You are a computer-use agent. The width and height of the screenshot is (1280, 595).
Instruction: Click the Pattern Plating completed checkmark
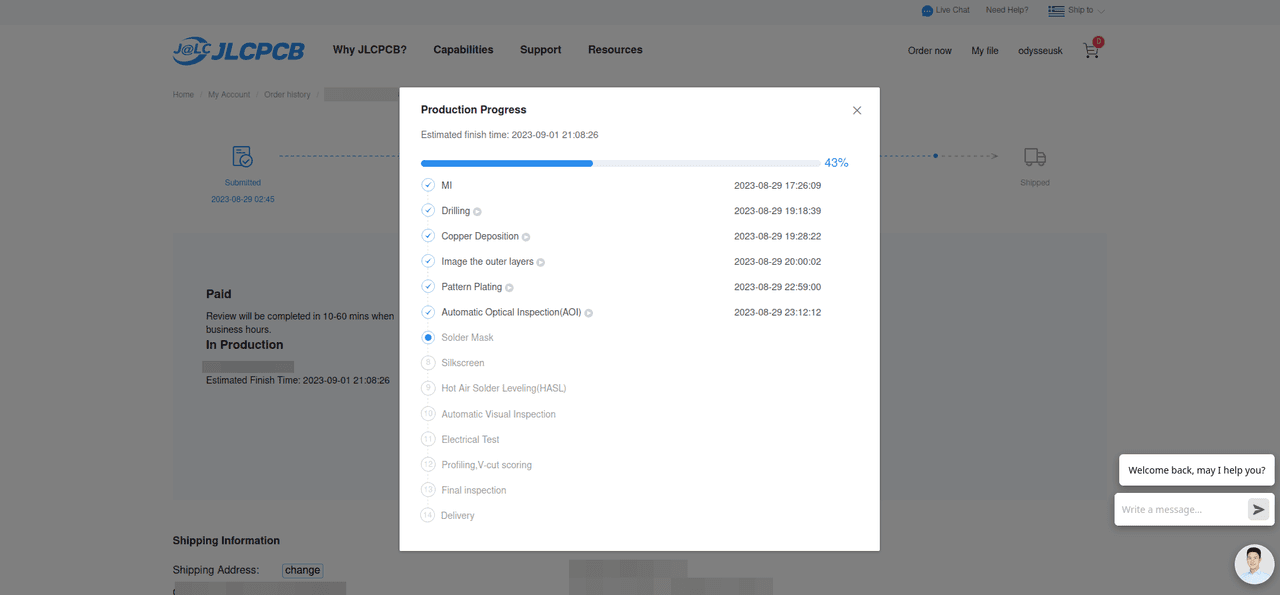click(428, 287)
